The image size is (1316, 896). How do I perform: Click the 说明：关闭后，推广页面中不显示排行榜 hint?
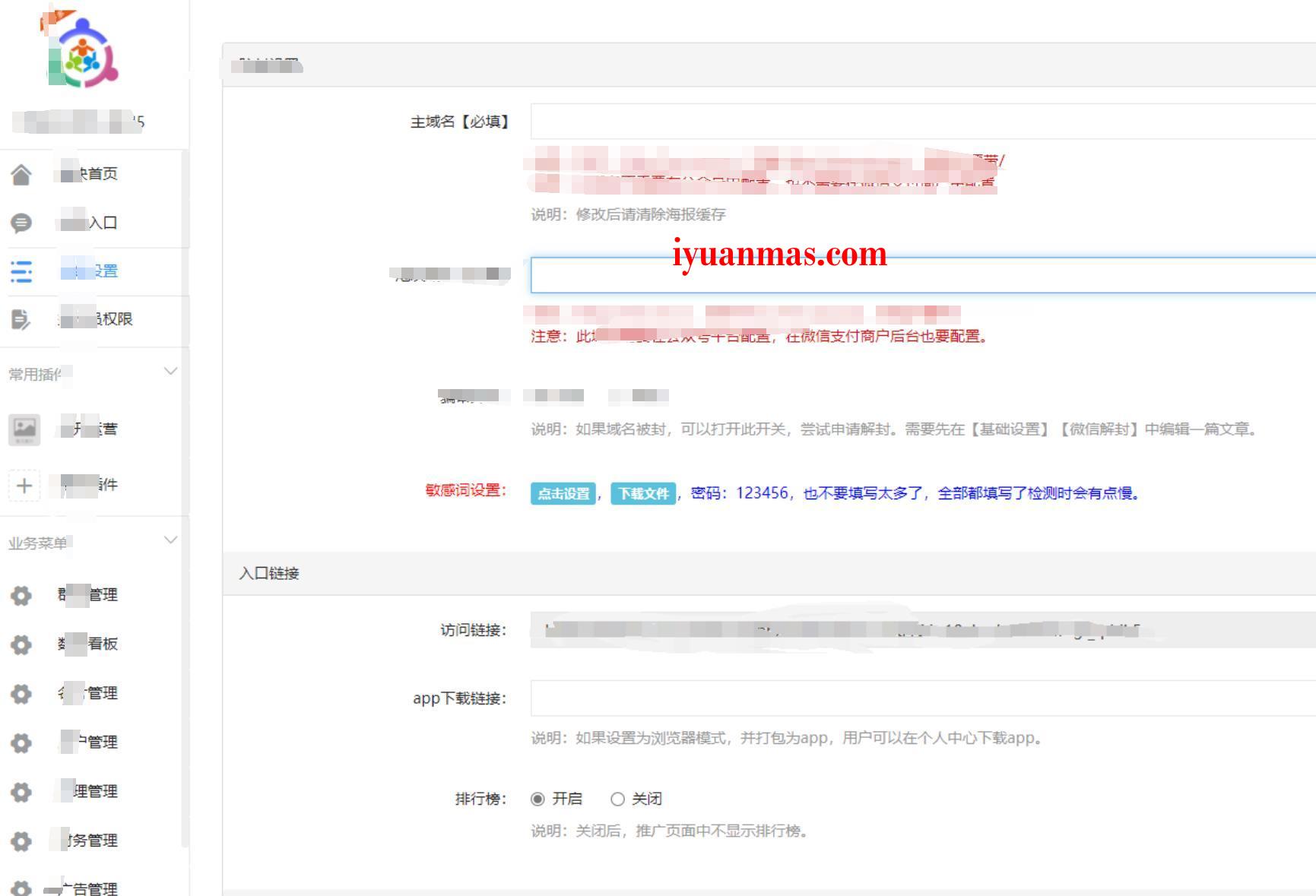coord(669,831)
